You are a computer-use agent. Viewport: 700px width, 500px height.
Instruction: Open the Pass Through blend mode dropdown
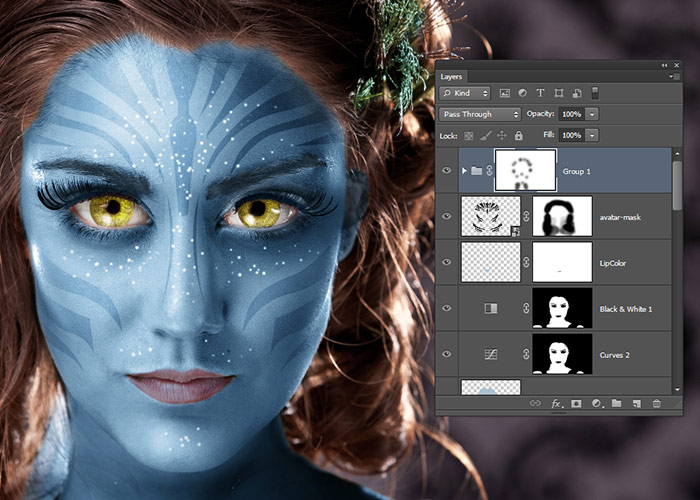pyautogui.click(x=480, y=114)
